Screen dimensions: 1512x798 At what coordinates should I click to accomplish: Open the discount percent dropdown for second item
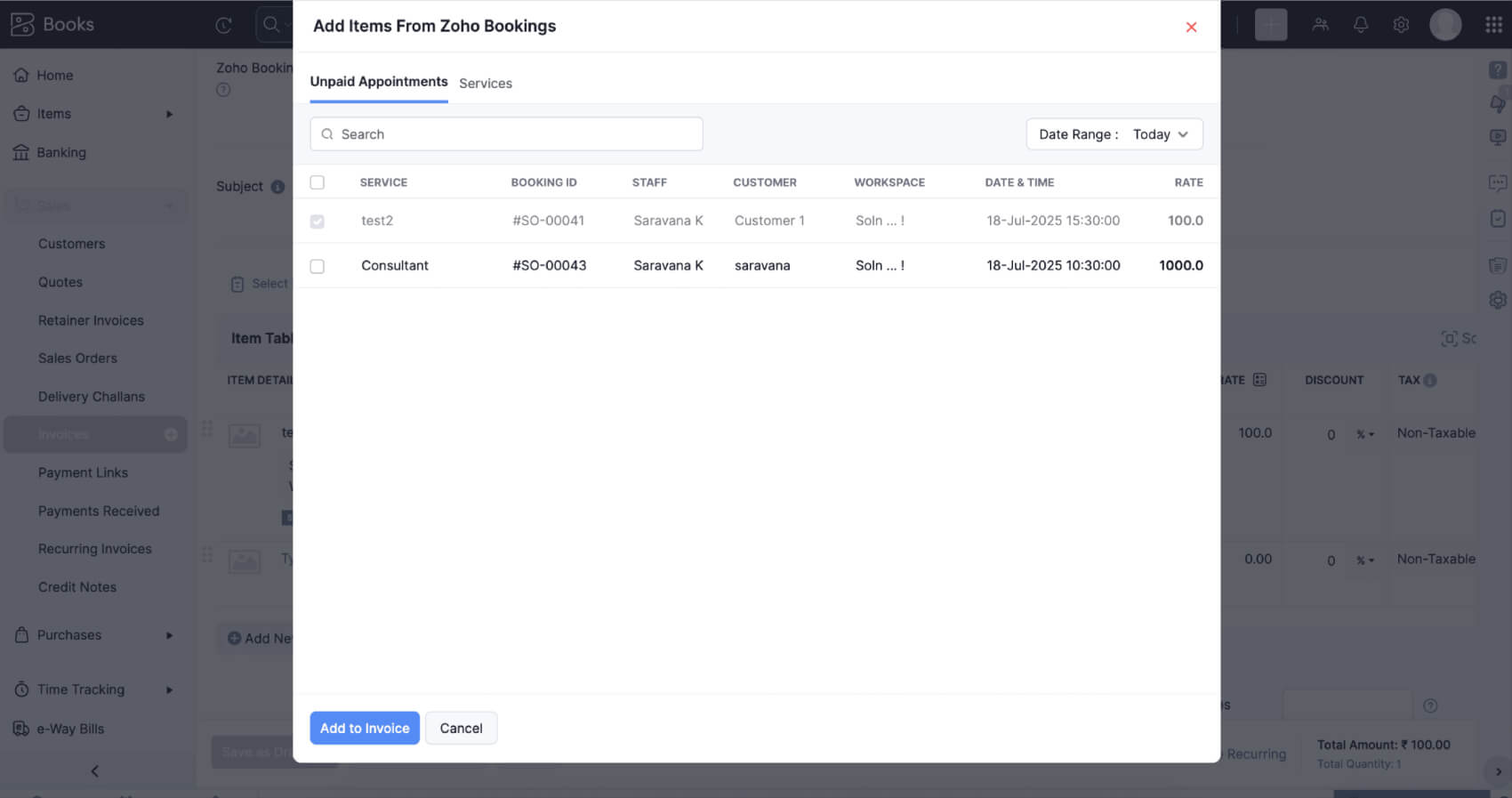(1365, 560)
